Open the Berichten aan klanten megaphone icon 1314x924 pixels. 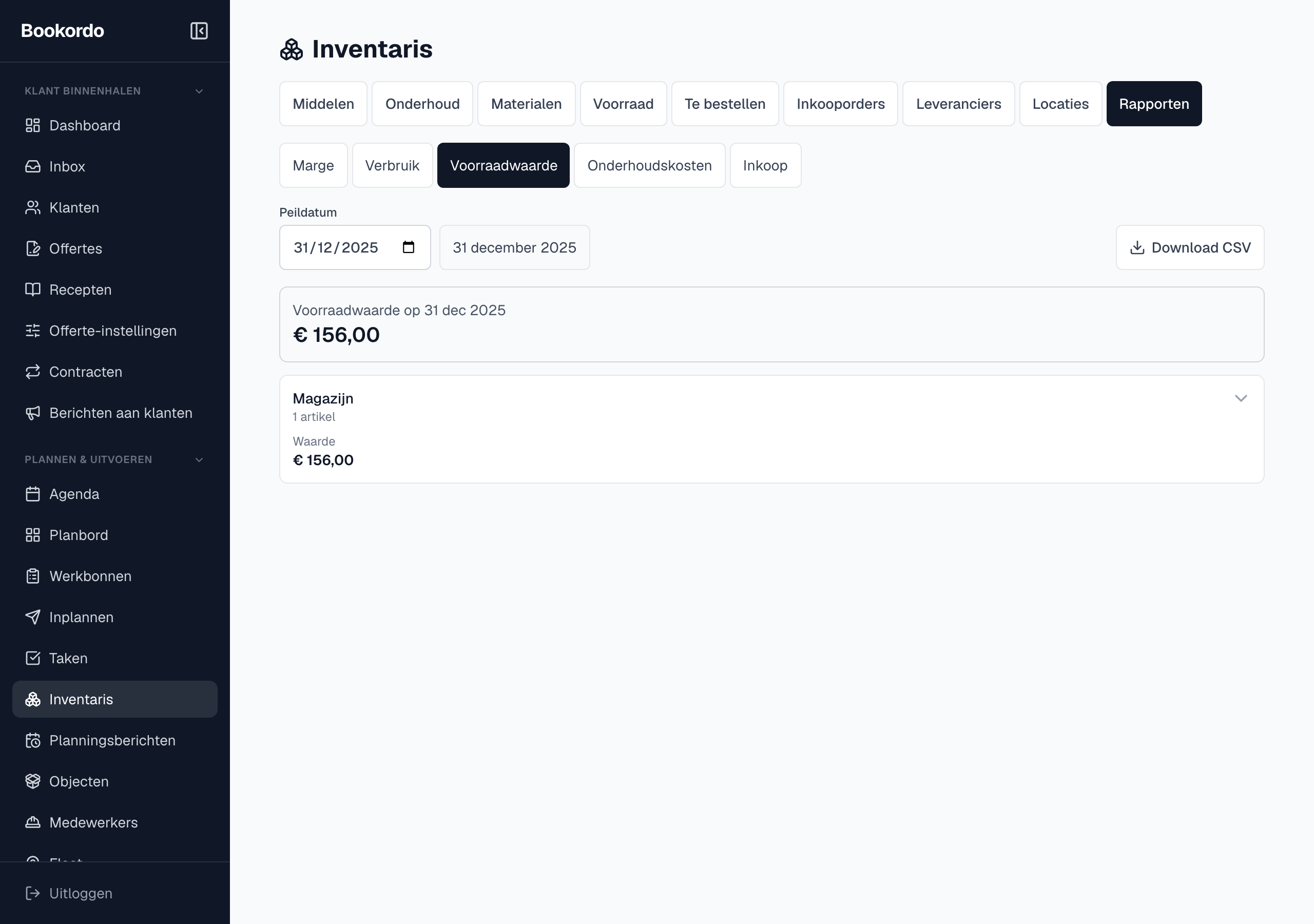(x=33, y=413)
